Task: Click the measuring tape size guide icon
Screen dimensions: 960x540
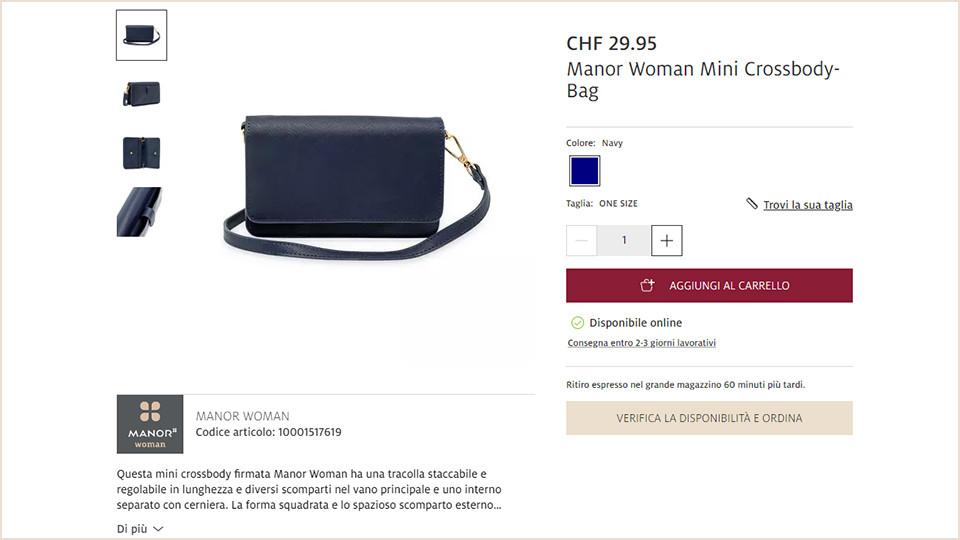Action: [752, 203]
